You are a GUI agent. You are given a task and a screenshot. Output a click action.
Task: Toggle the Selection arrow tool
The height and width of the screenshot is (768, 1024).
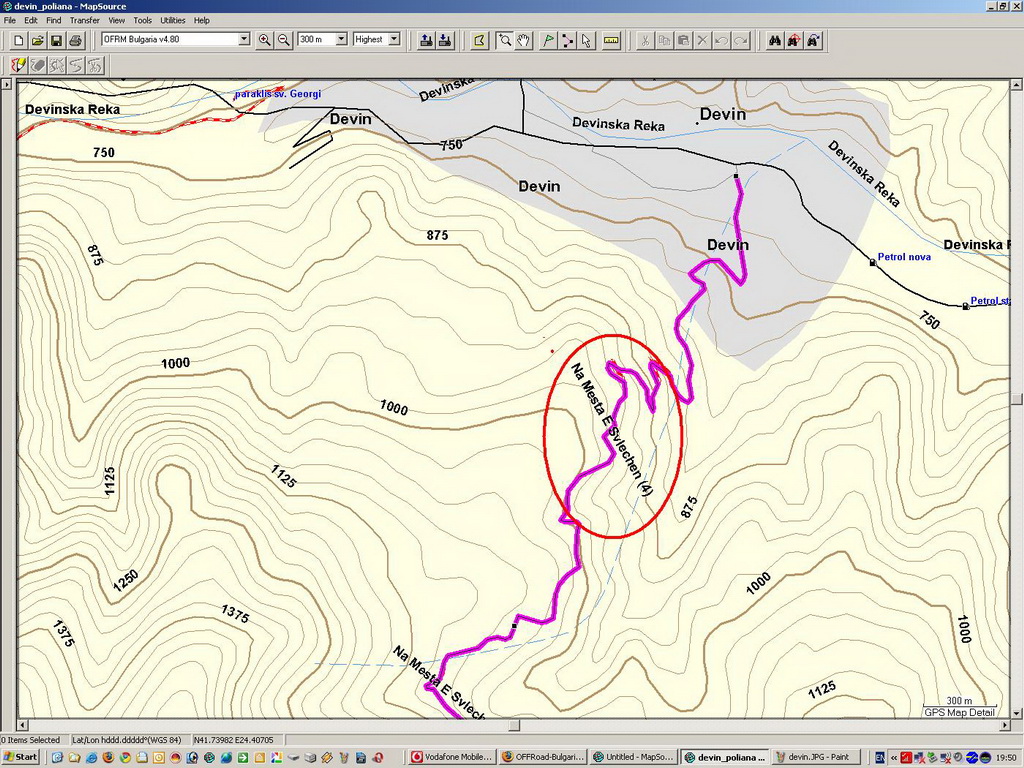click(x=586, y=40)
